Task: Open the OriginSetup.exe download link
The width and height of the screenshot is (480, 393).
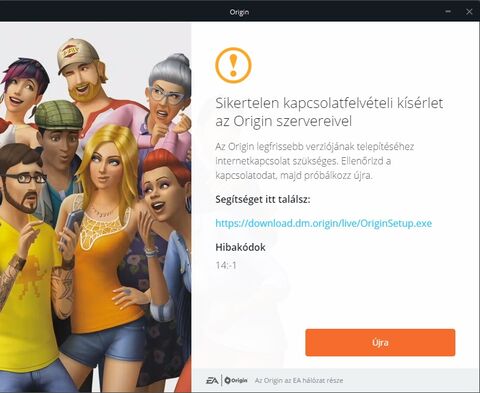Action: point(323,223)
